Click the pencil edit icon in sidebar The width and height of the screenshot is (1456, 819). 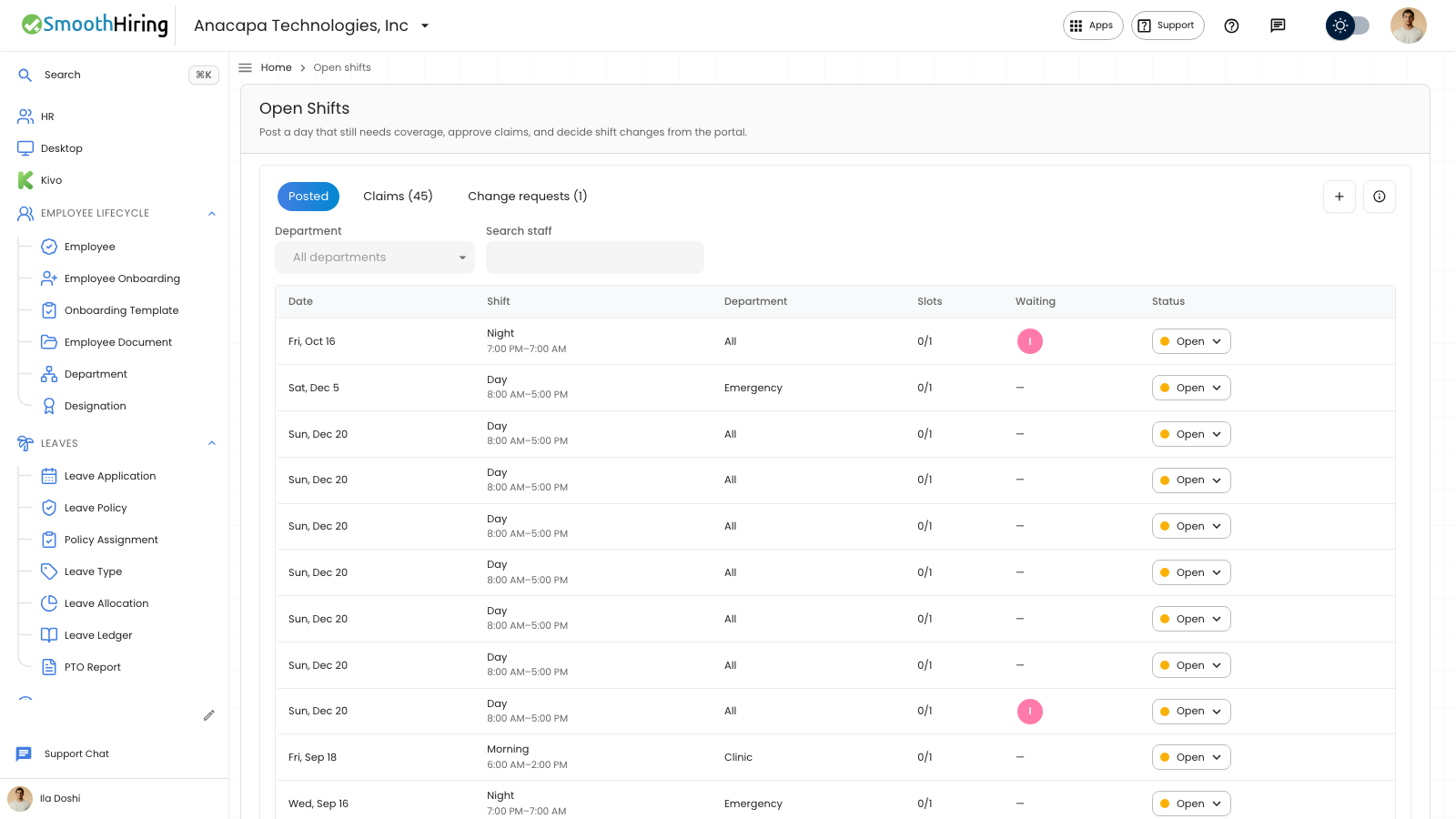pos(209,715)
